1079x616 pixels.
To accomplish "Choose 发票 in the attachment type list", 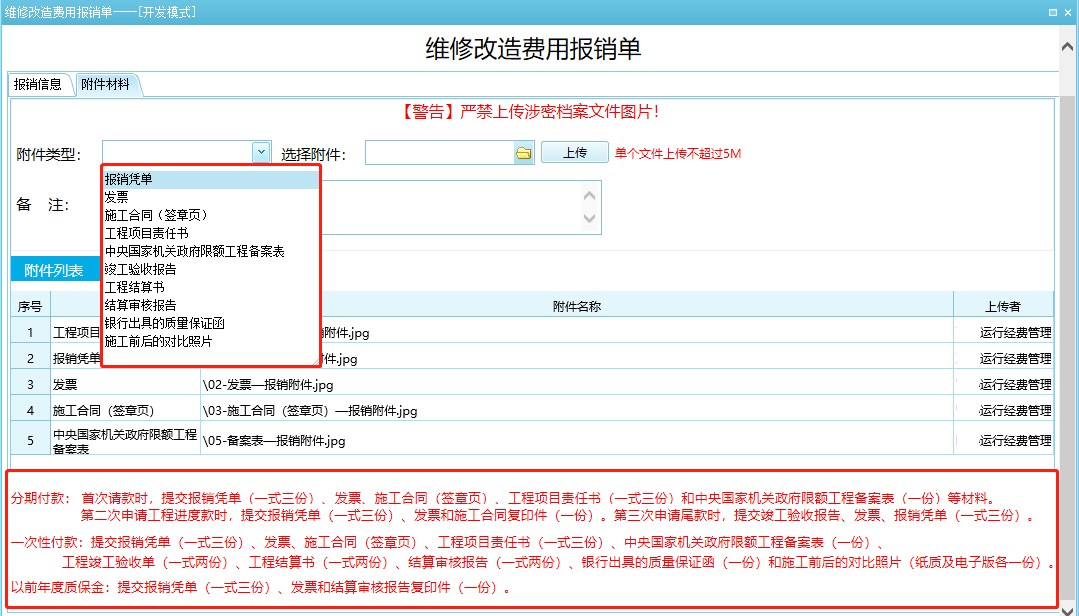I will tap(117, 197).
